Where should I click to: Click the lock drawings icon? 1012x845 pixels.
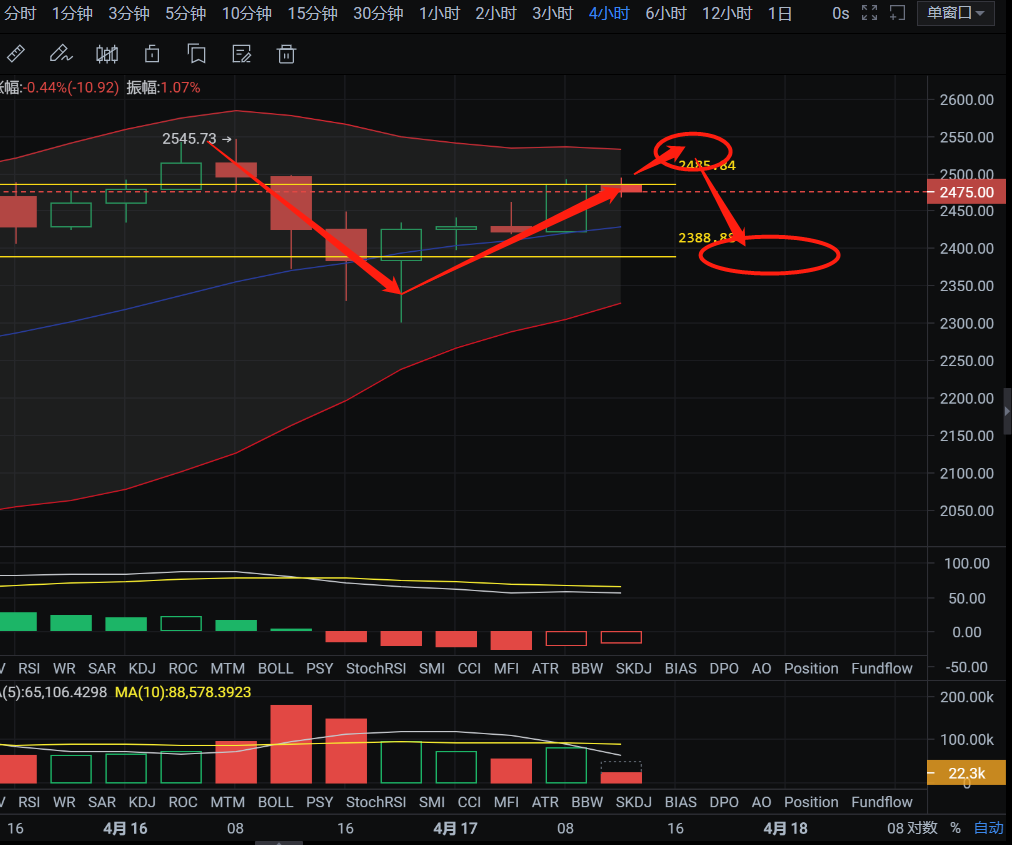point(152,54)
